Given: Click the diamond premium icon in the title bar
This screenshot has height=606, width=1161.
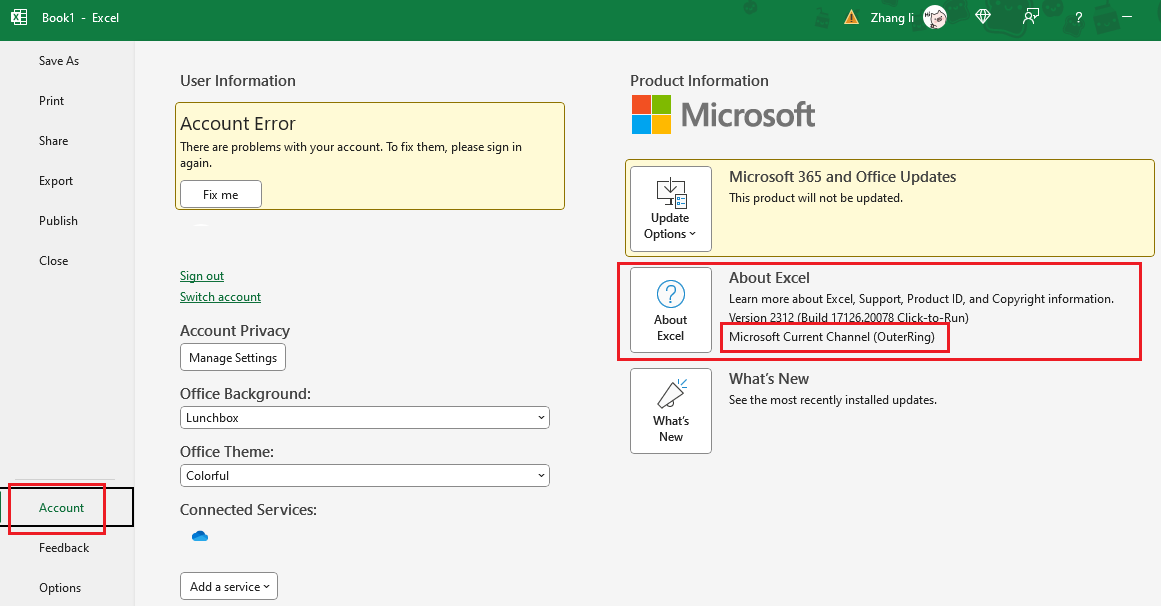Looking at the screenshot, I should [x=983, y=17].
